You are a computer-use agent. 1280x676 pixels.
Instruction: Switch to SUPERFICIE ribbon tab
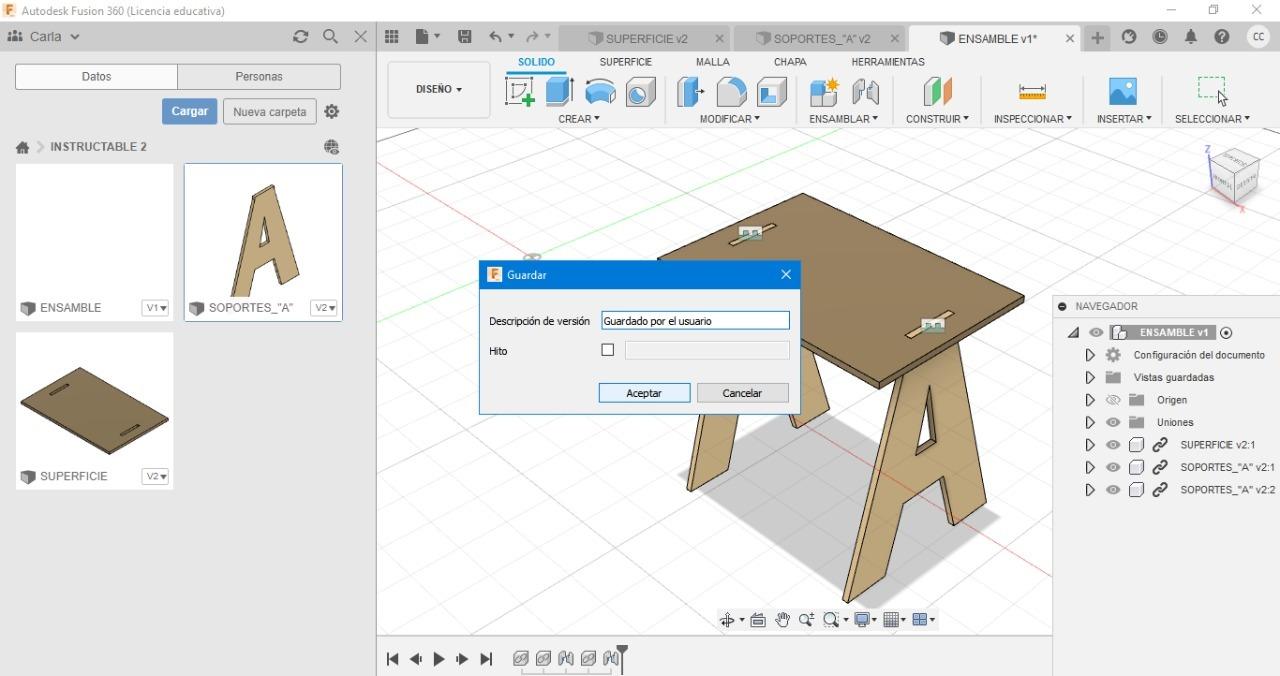tap(626, 62)
